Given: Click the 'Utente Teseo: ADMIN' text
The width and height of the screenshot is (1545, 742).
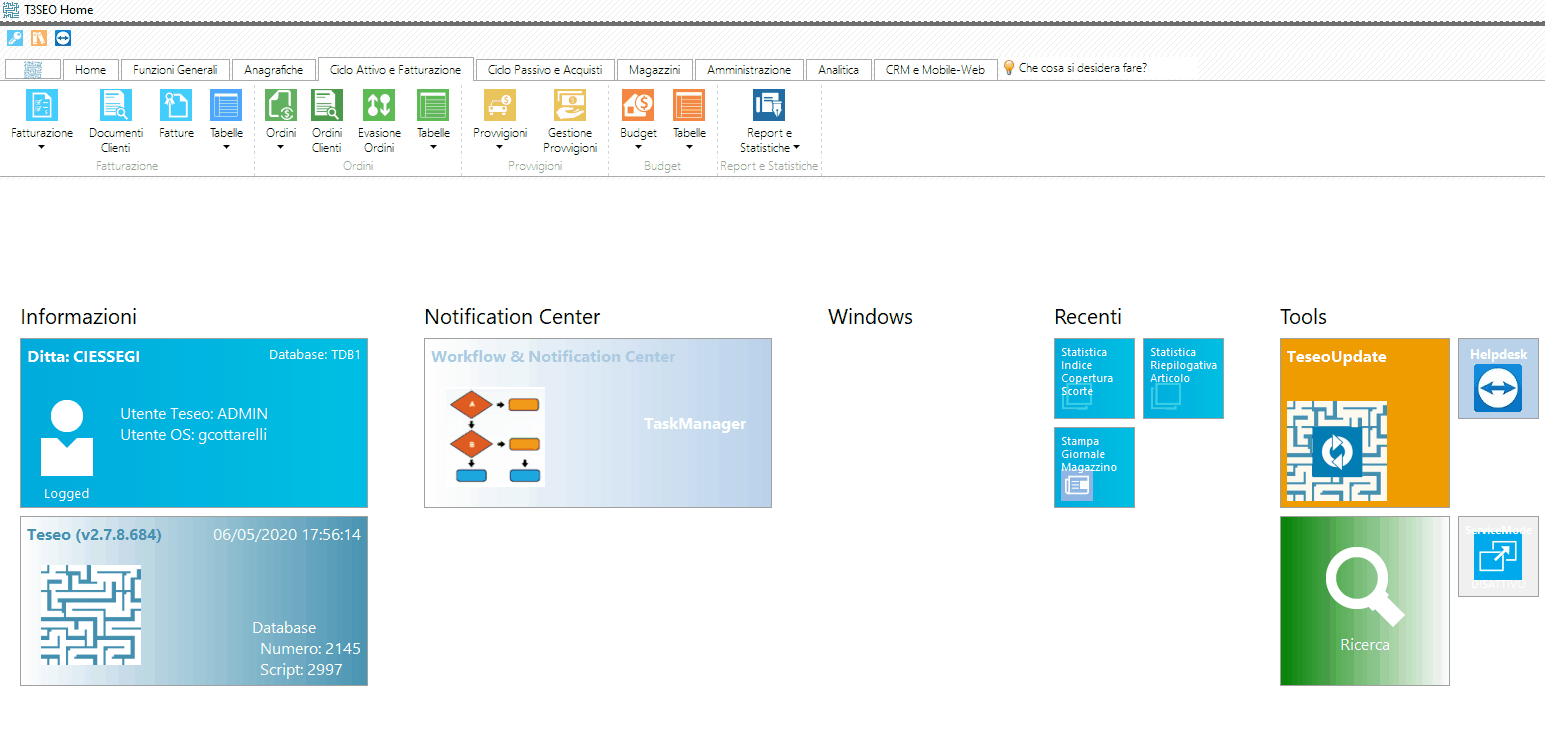Looking at the screenshot, I should pyautogui.click(x=194, y=413).
